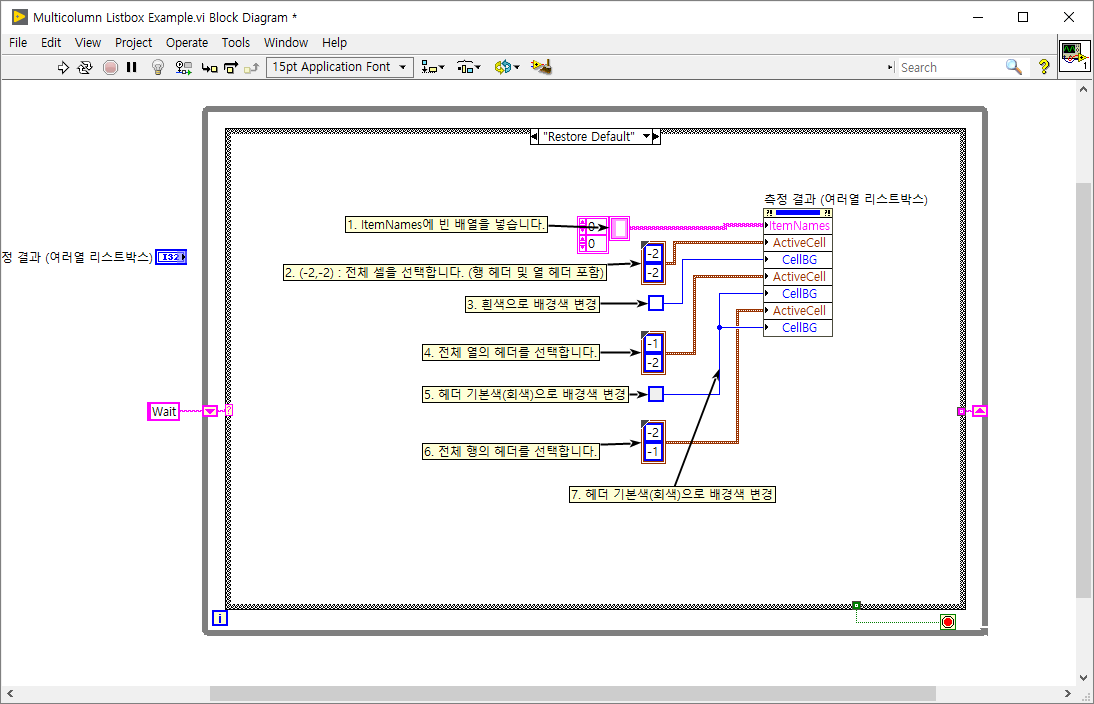Click the vertical scrollbar down arrow

coord(1084,677)
